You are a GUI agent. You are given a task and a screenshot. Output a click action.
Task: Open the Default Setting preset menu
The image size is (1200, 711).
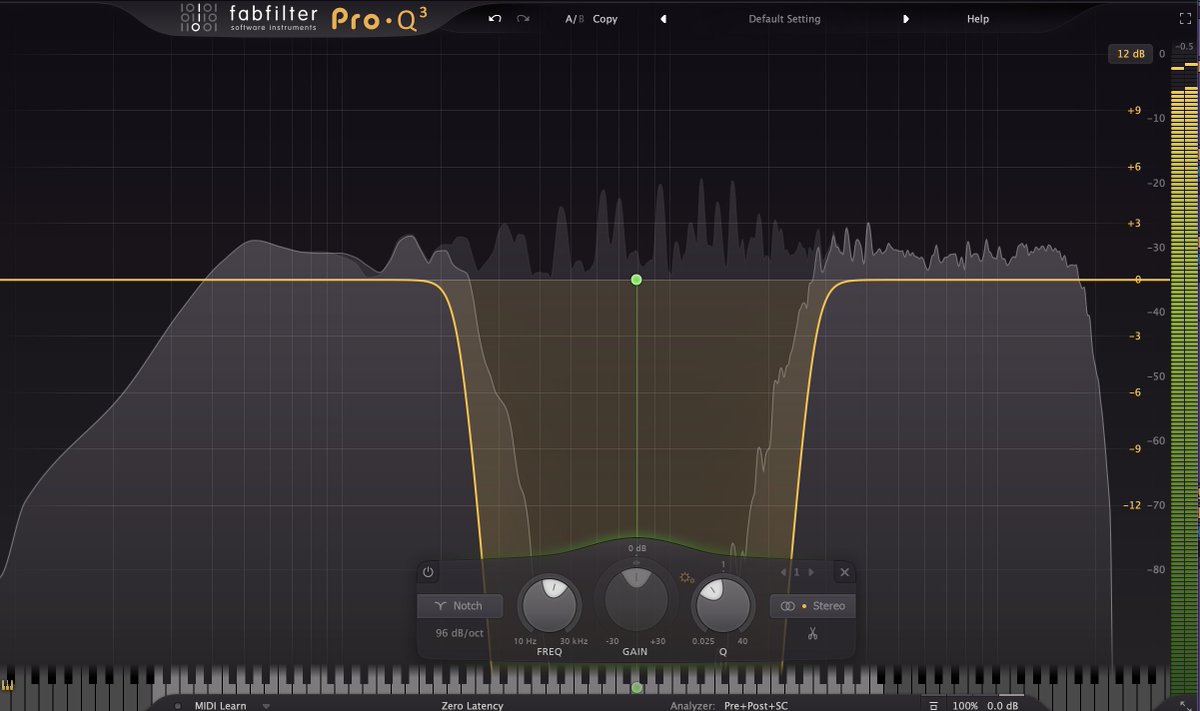[x=784, y=19]
